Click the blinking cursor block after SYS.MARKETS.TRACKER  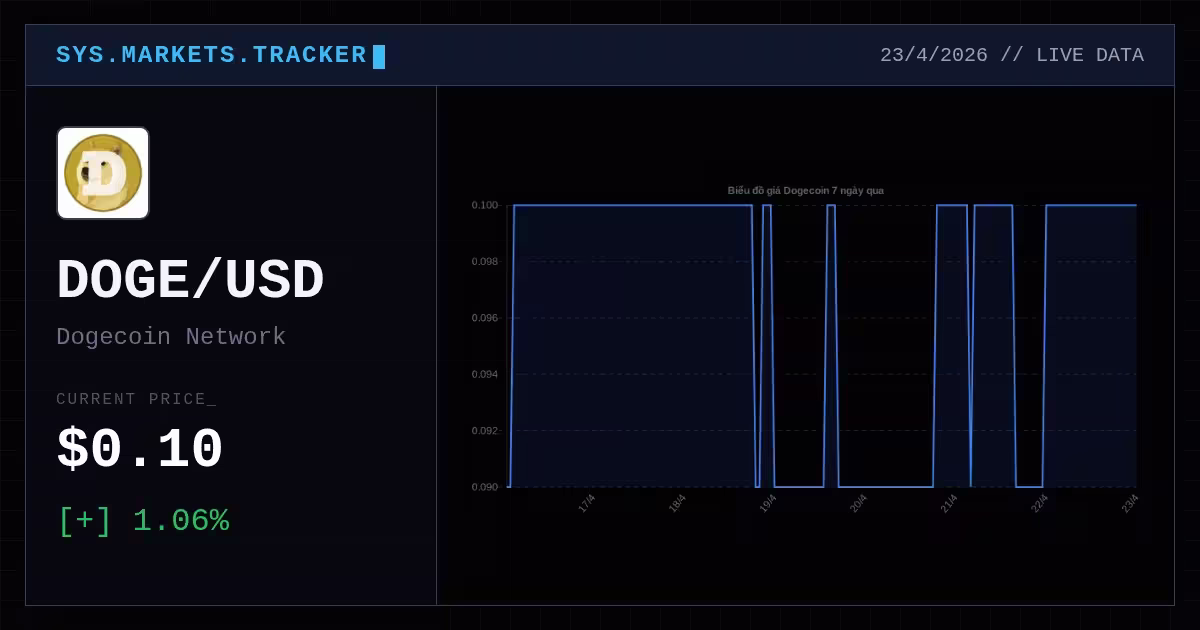point(379,56)
